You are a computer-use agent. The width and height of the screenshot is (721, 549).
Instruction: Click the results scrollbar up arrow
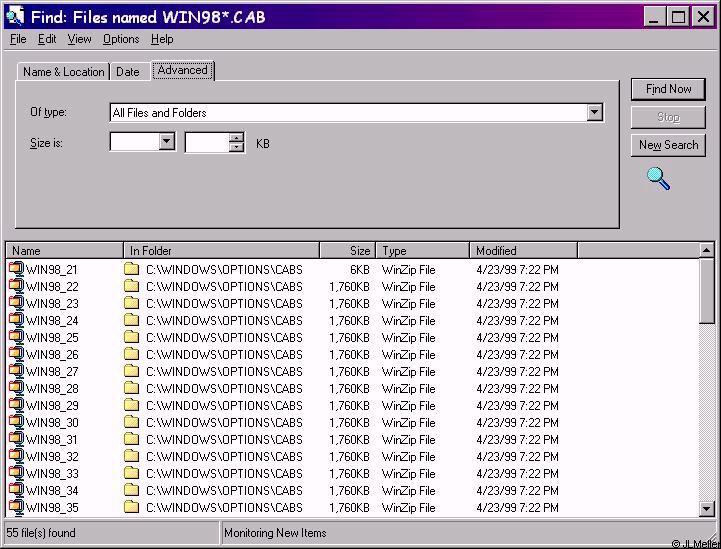[706, 250]
